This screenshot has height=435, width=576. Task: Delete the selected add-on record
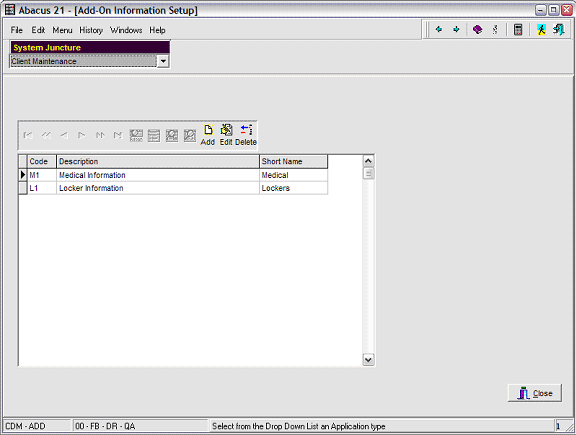[x=246, y=135]
